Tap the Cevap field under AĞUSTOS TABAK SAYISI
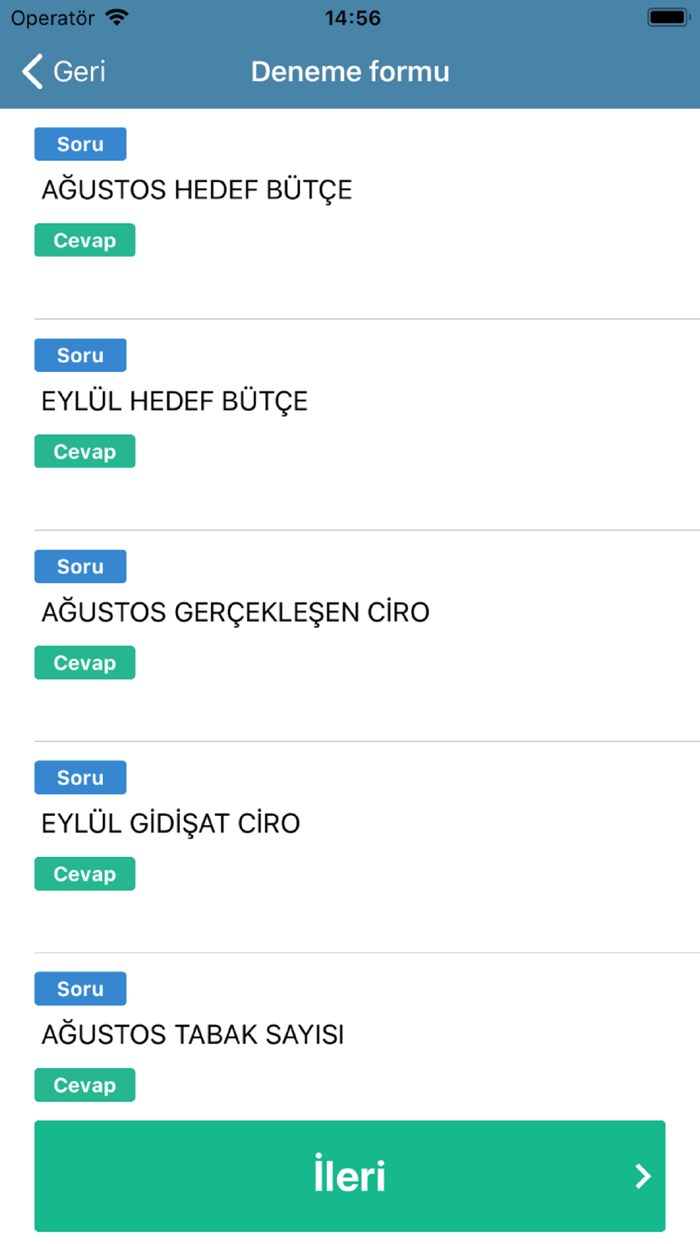700x1244 pixels. click(84, 1084)
